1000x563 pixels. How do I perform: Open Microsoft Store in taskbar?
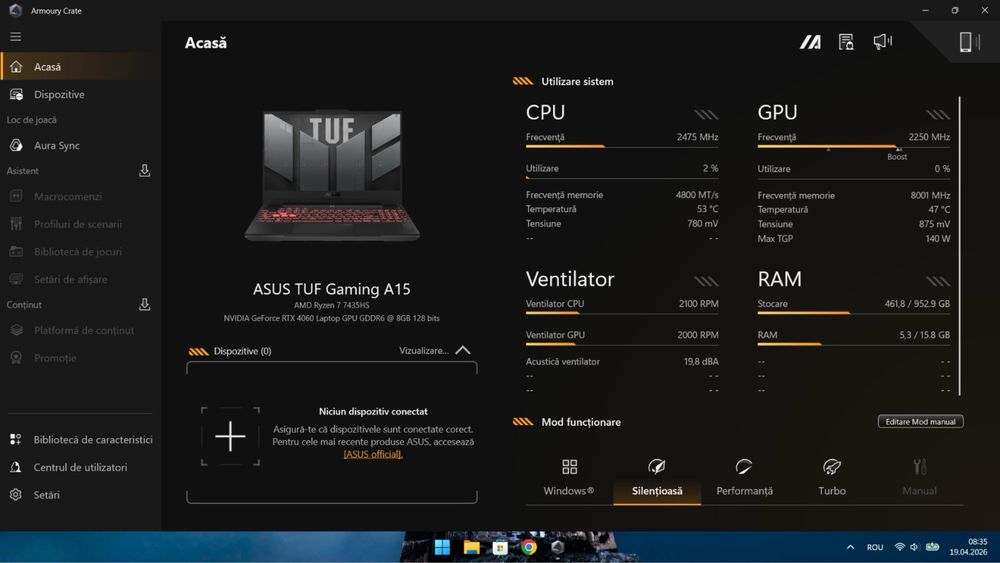(x=500, y=547)
